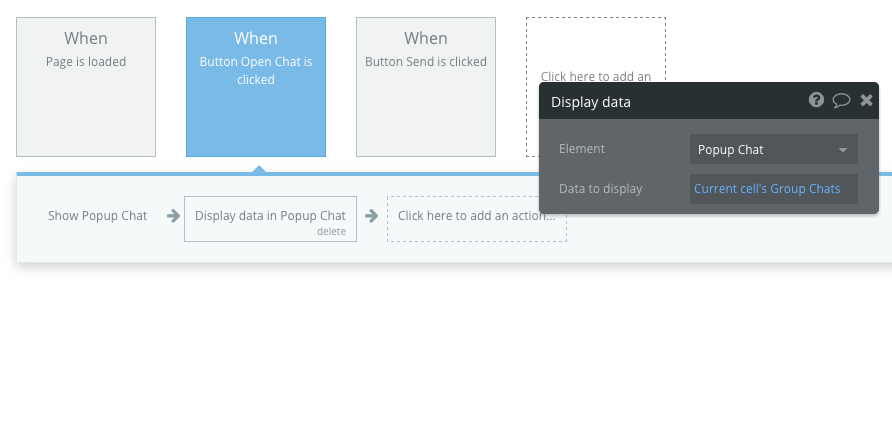Click arrow after Show Popup Chat
Image resolution: width=892 pixels, height=425 pixels.
173,216
